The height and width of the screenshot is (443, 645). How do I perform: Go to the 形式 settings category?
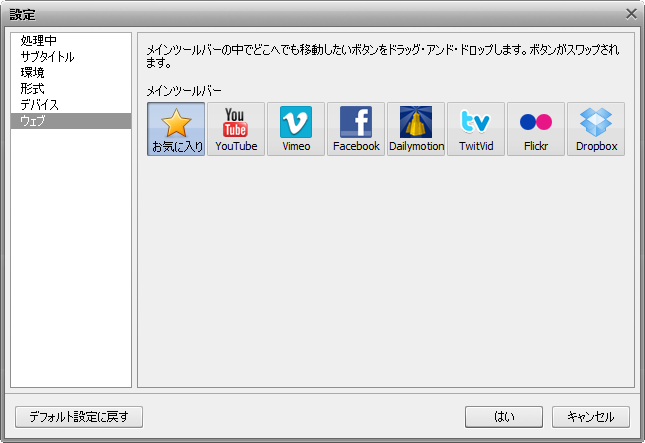pos(71,89)
